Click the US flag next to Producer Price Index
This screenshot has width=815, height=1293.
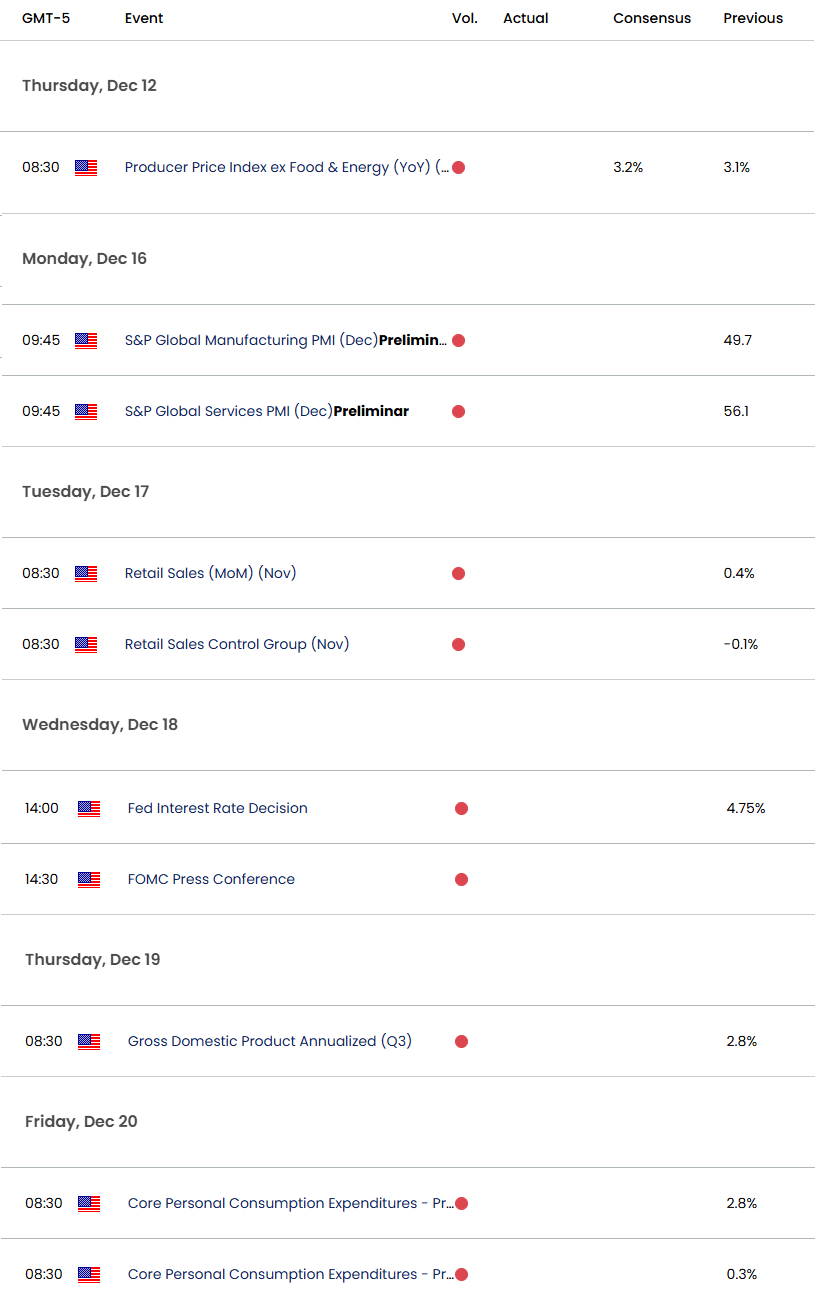[86, 167]
